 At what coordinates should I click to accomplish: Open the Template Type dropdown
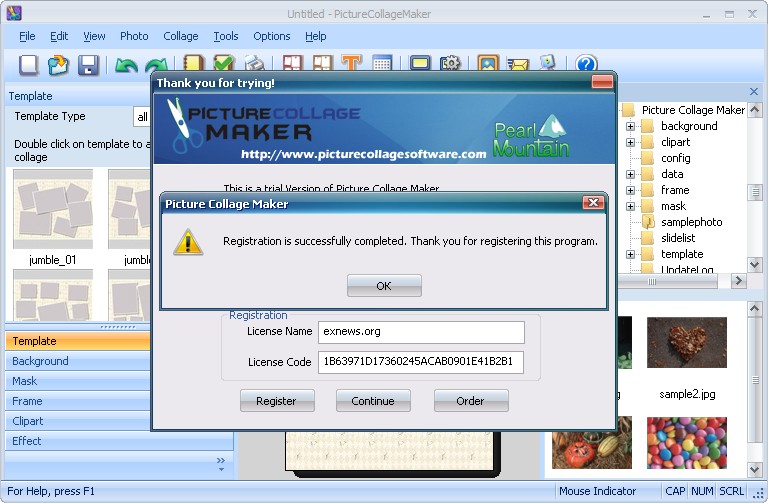142,117
